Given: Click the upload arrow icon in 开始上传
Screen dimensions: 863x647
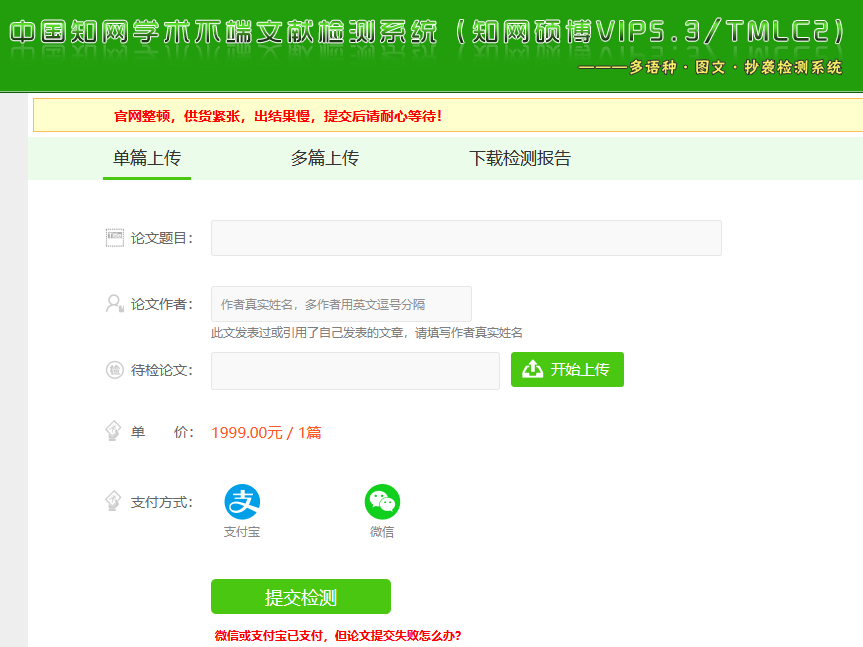Looking at the screenshot, I should pyautogui.click(x=532, y=369).
